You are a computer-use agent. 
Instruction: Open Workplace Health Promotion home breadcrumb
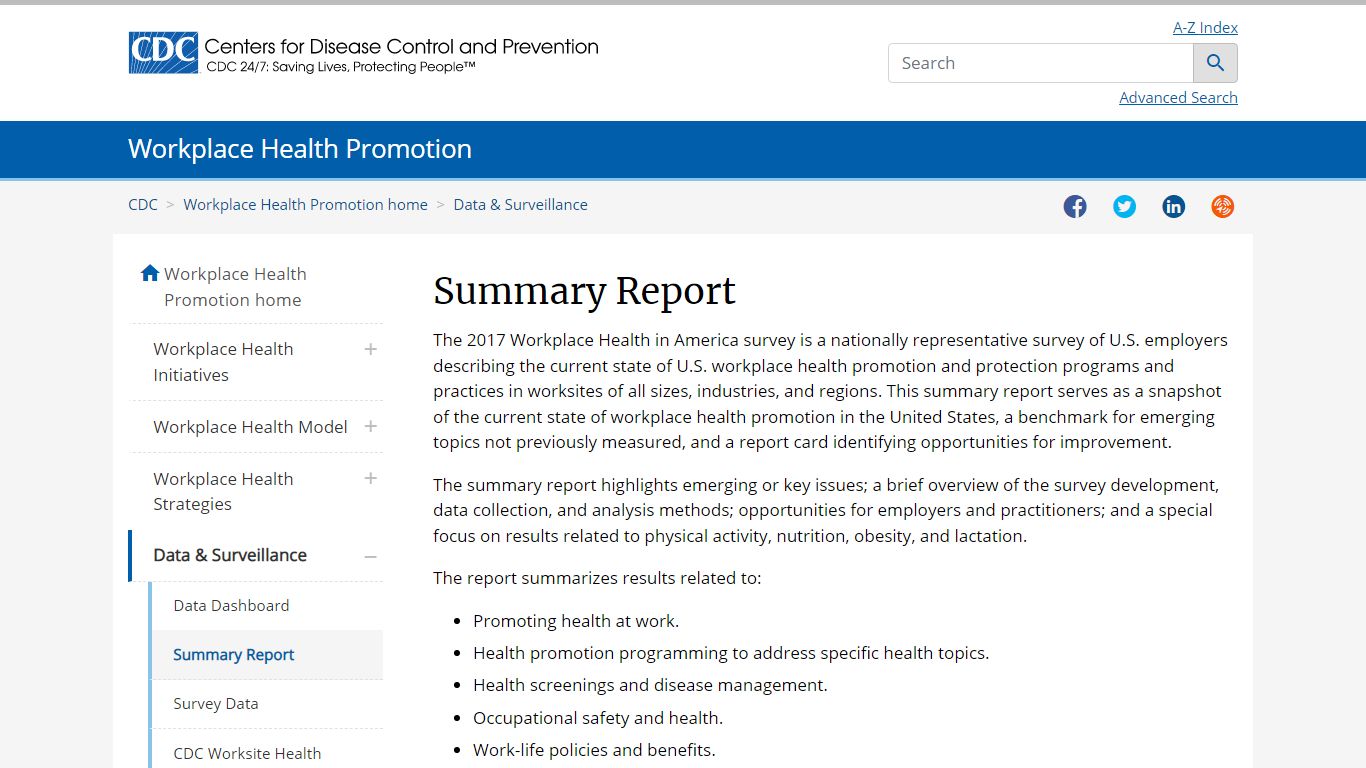(x=305, y=205)
